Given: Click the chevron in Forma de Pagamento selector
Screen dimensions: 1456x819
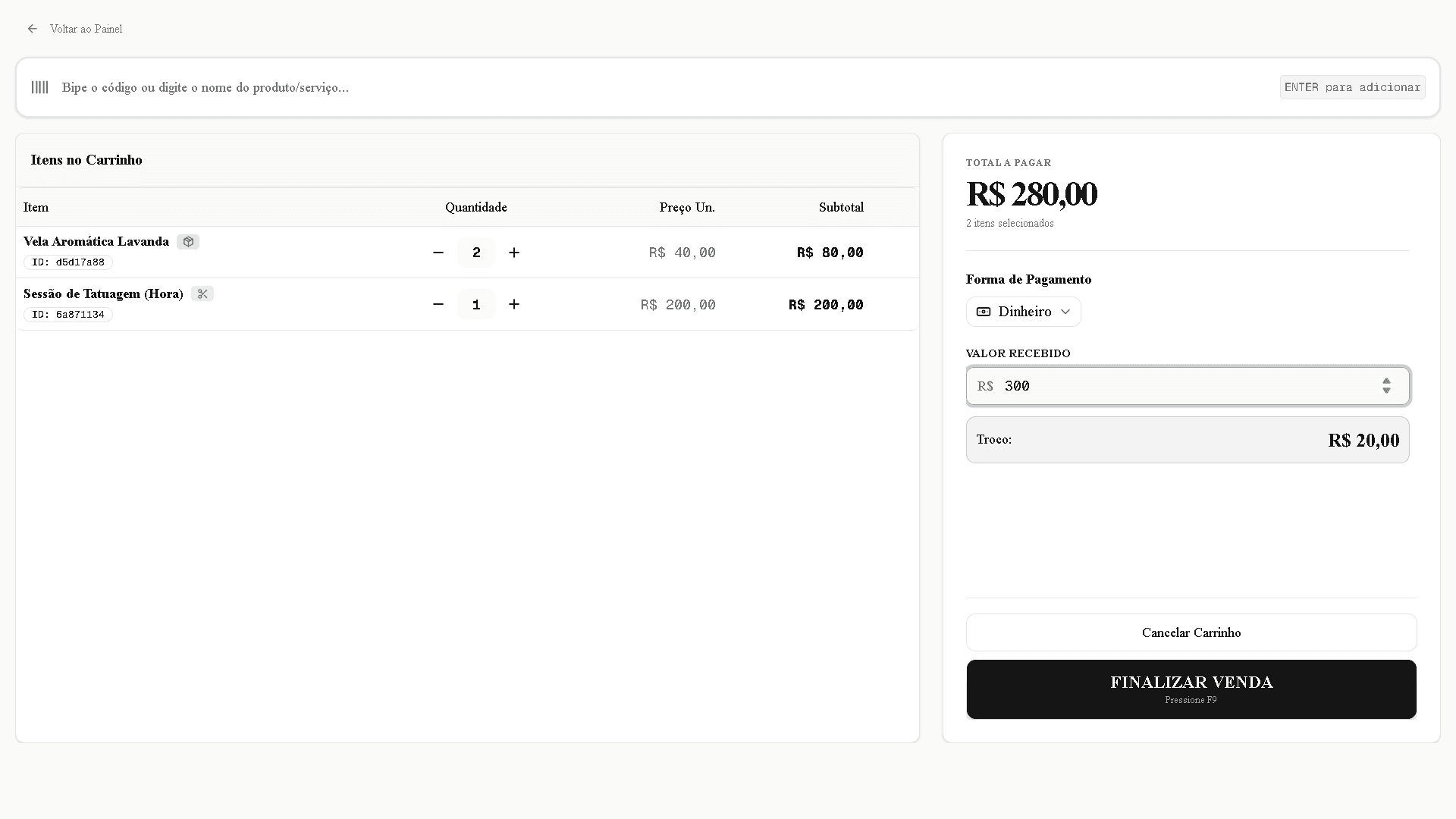Looking at the screenshot, I should tap(1065, 312).
